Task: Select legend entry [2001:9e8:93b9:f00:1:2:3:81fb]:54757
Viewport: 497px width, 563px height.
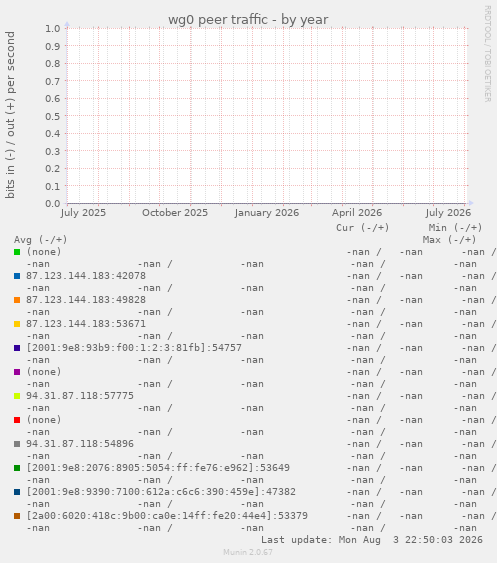Action: (x=134, y=348)
